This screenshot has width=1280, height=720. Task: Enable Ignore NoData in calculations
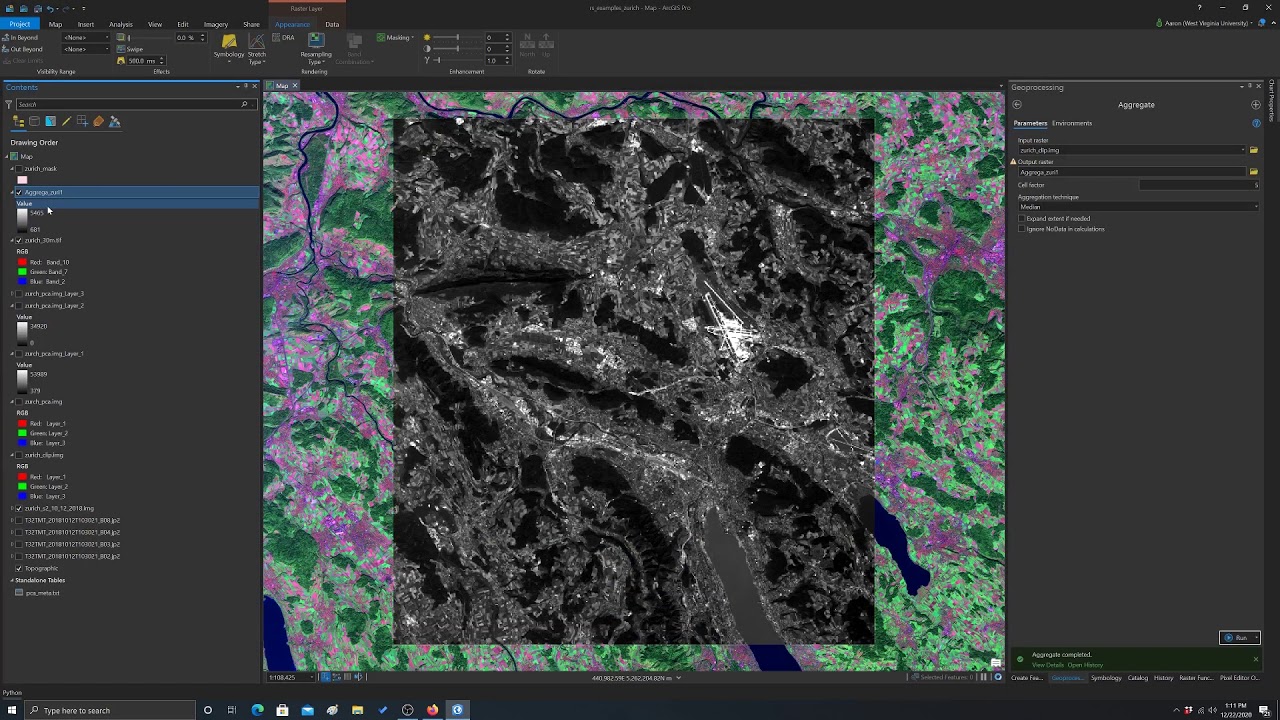click(1022, 229)
